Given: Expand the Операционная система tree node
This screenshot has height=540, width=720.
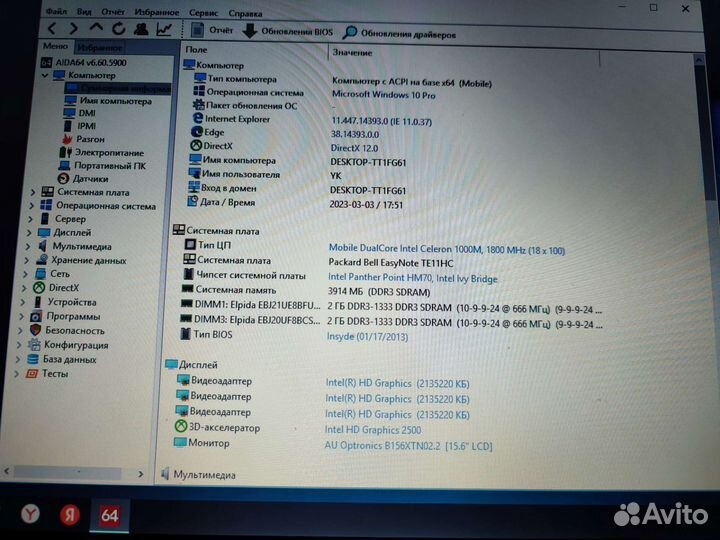Looking at the screenshot, I should click(31, 205).
